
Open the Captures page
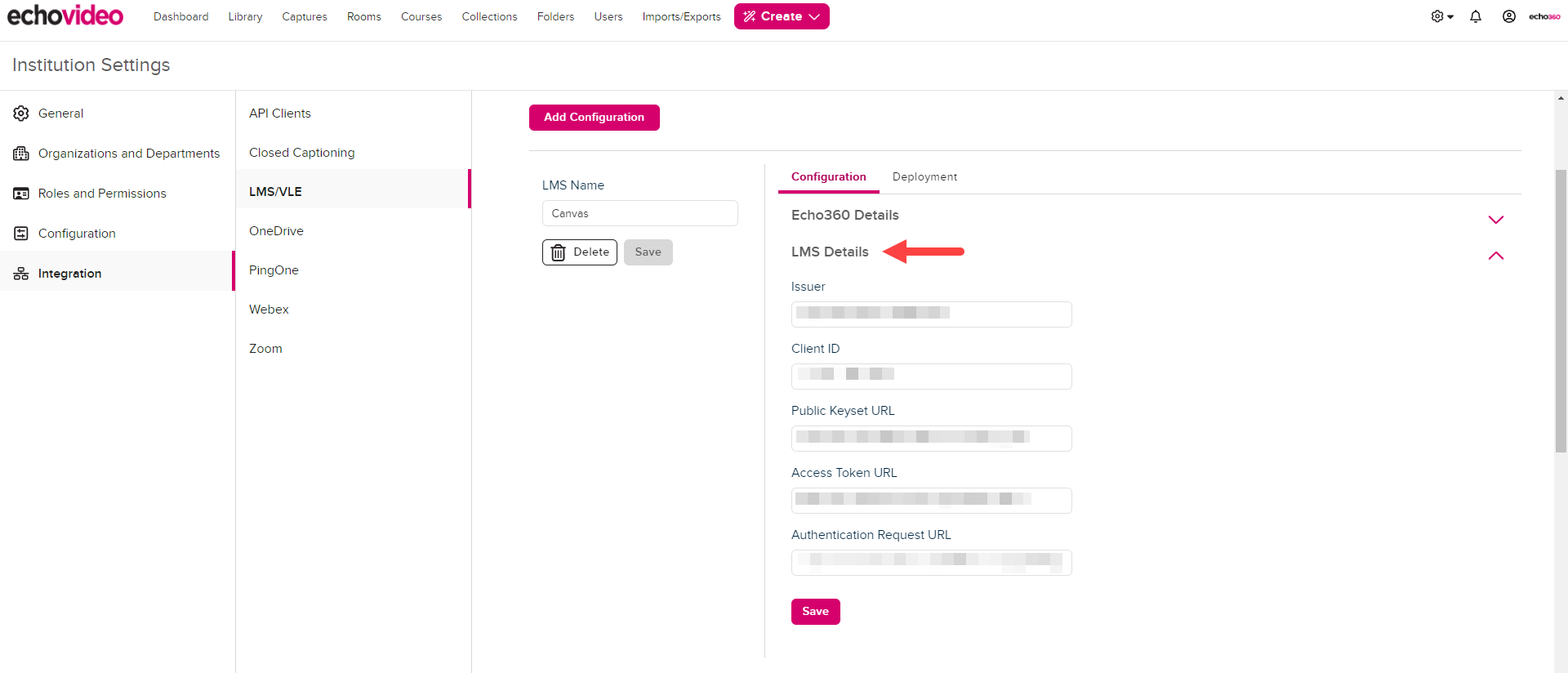(305, 16)
